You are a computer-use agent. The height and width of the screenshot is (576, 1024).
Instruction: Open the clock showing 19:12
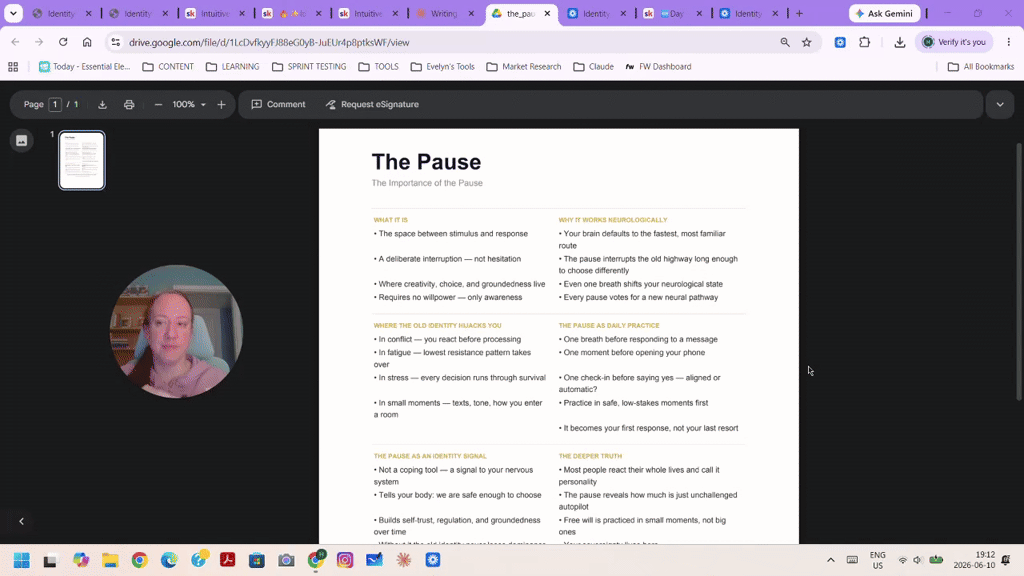pos(974,560)
